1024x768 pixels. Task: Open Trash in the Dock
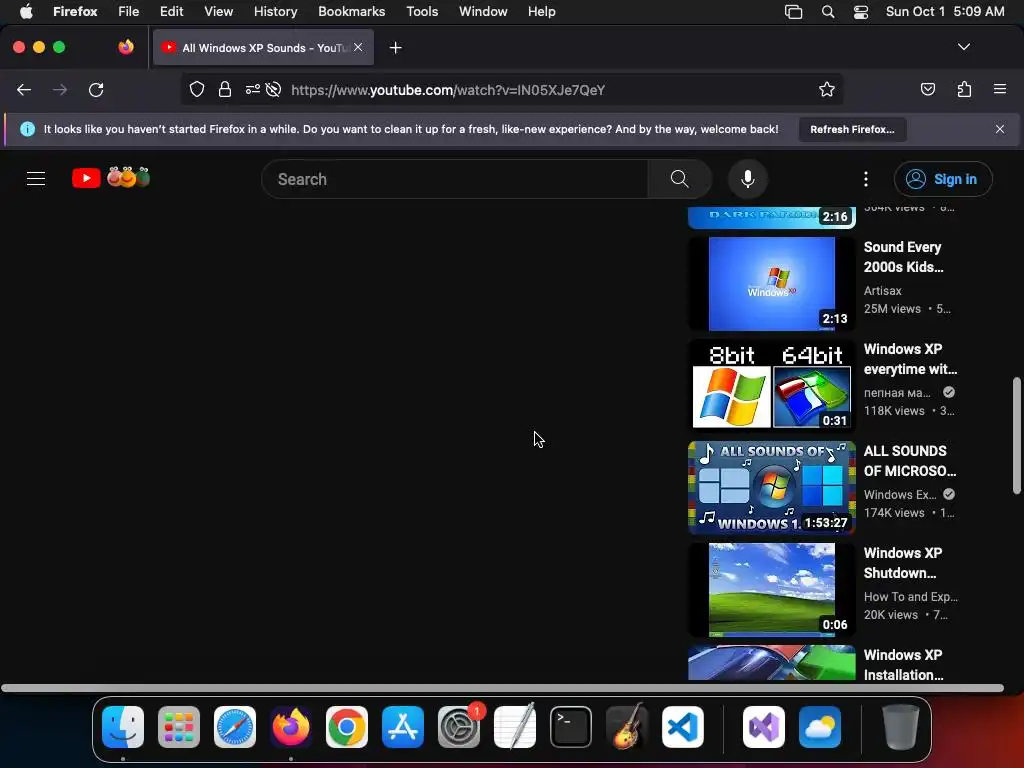click(901, 727)
